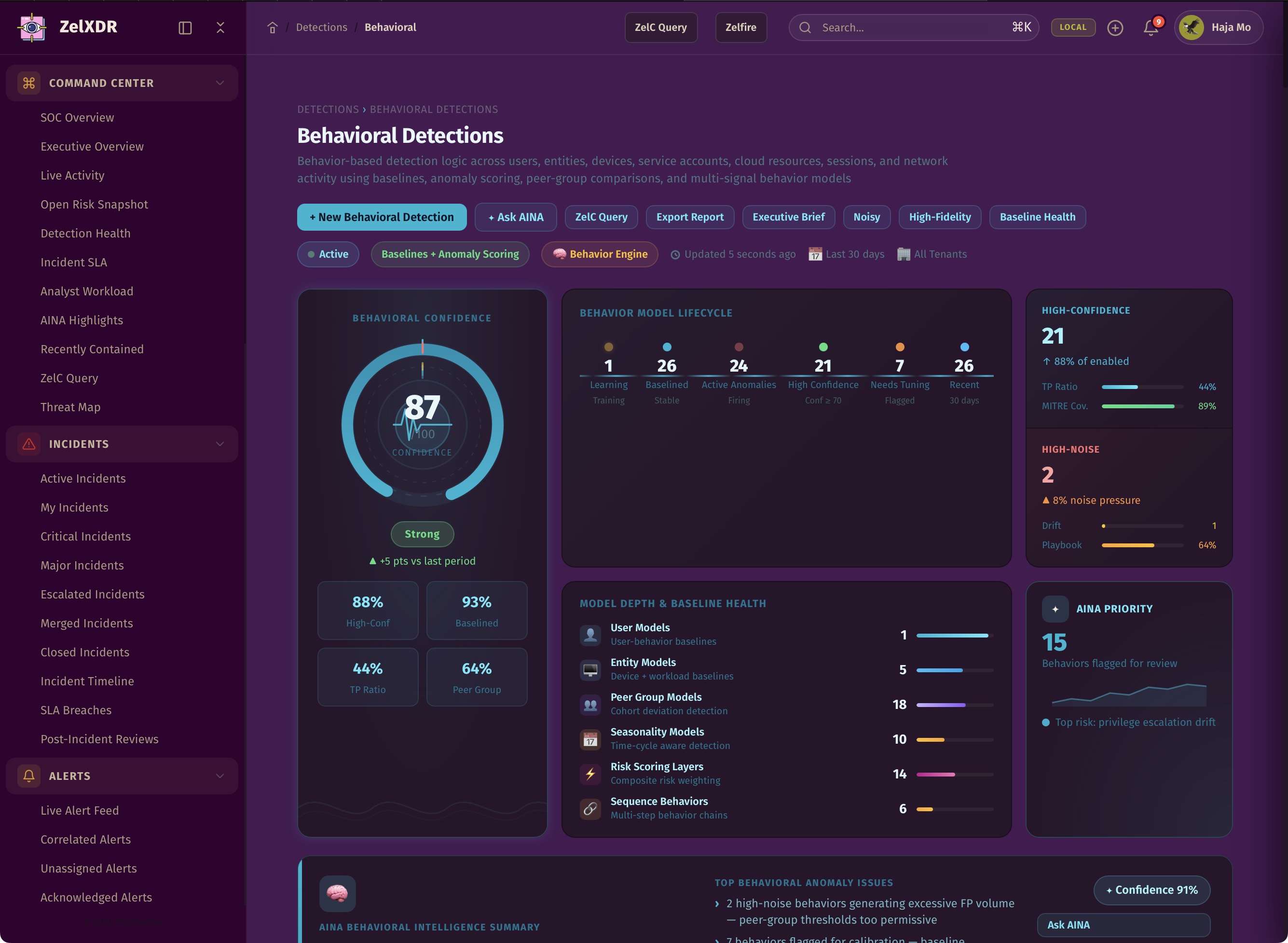Click the home breadcrumb icon

coord(272,28)
